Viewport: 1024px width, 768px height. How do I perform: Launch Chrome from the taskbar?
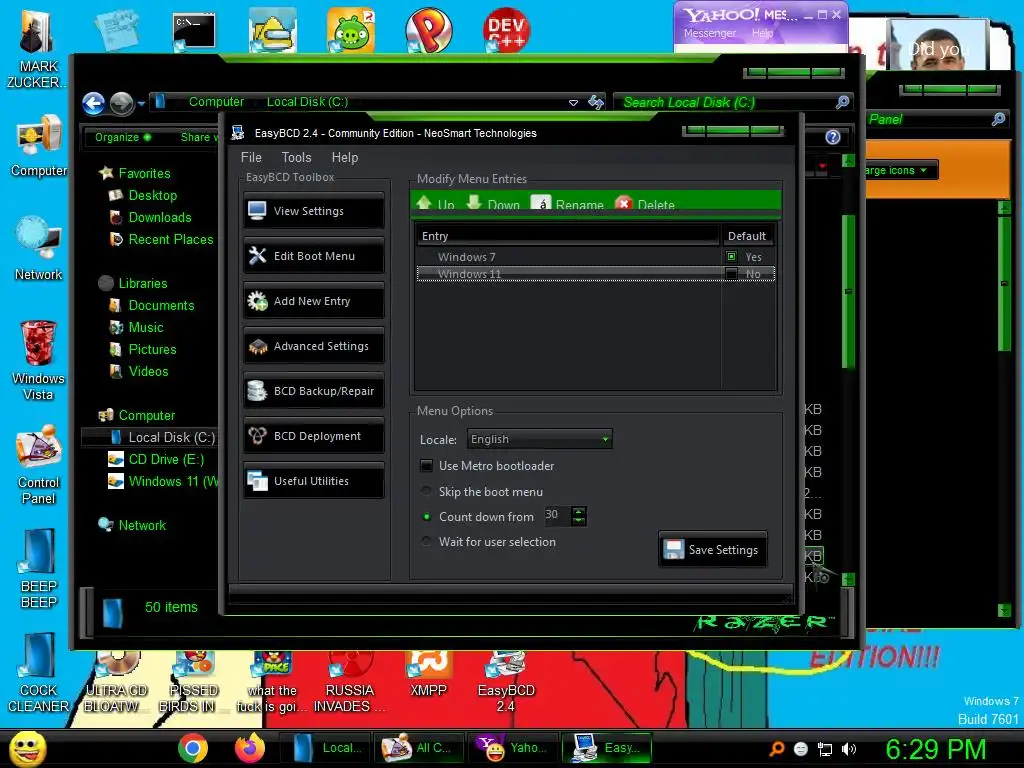[x=193, y=748]
